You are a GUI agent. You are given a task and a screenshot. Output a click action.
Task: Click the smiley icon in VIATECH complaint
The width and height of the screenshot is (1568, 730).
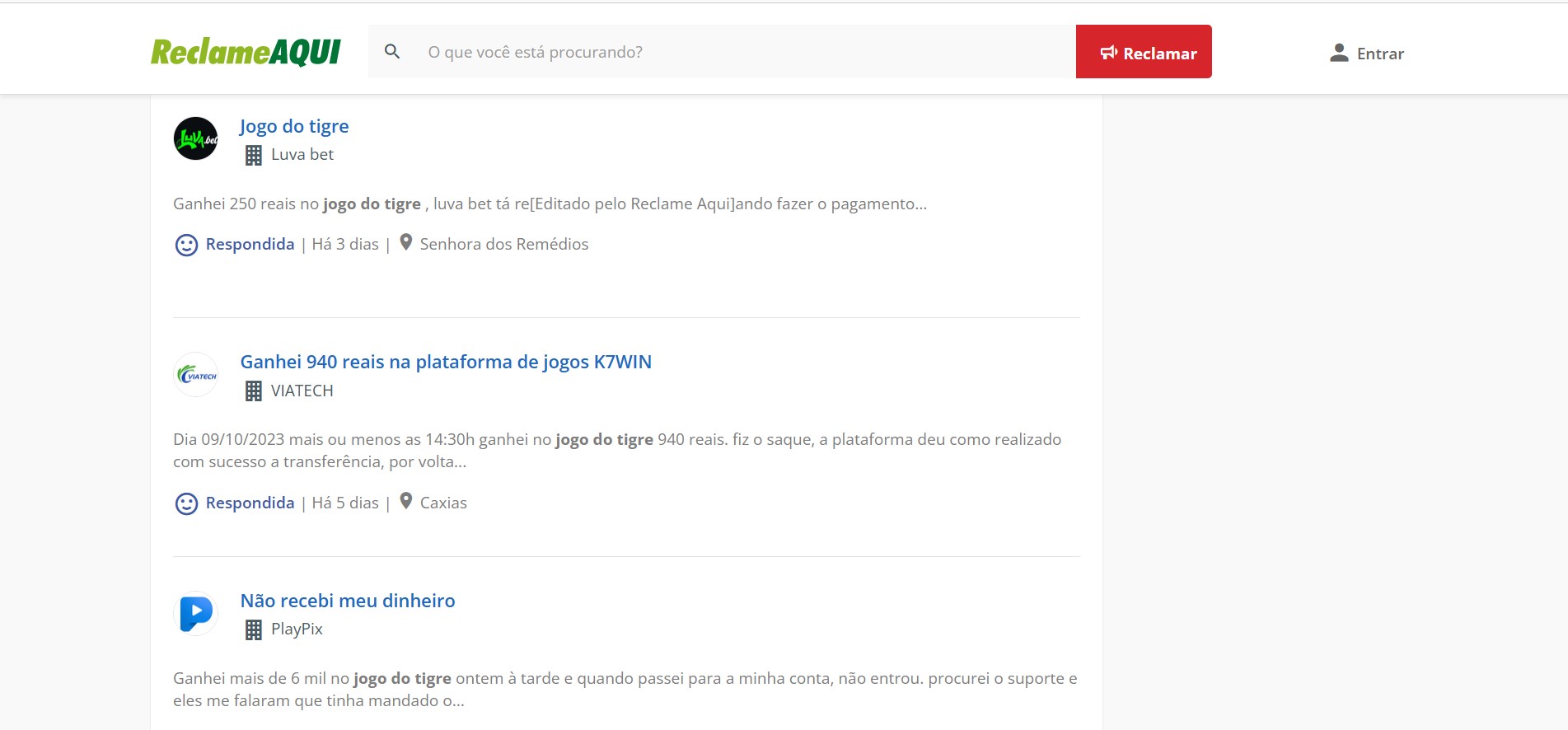tap(187, 503)
